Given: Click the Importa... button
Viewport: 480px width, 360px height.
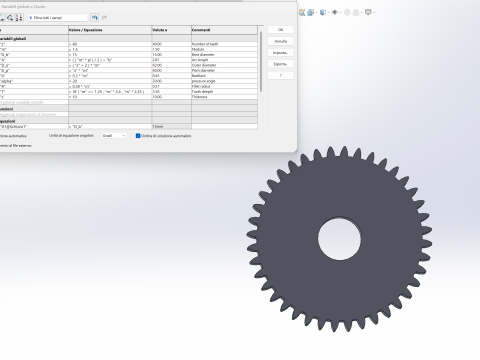Looking at the screenshot, I should 280,53.
